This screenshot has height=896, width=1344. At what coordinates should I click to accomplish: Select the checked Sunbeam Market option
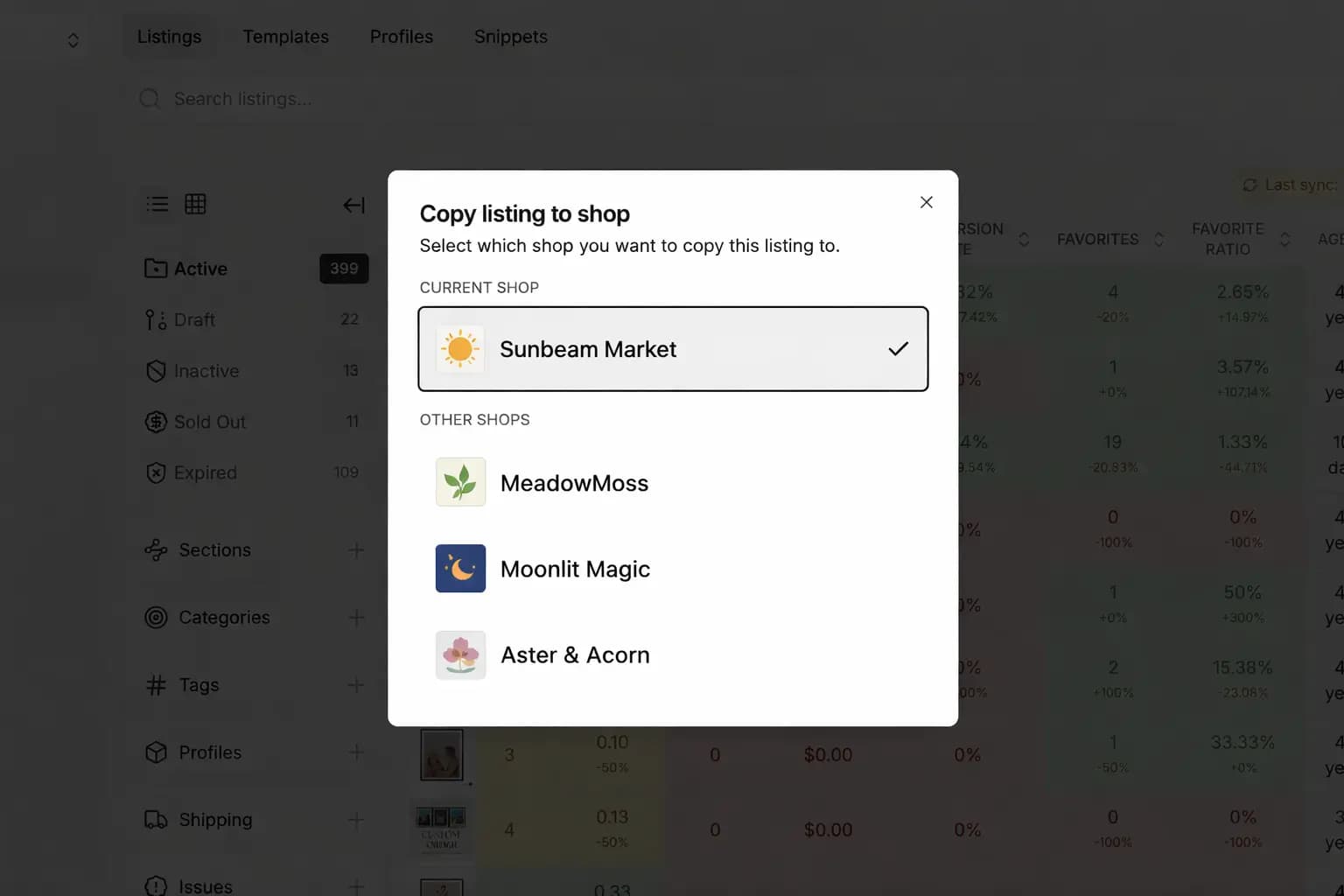click(673, 349)
